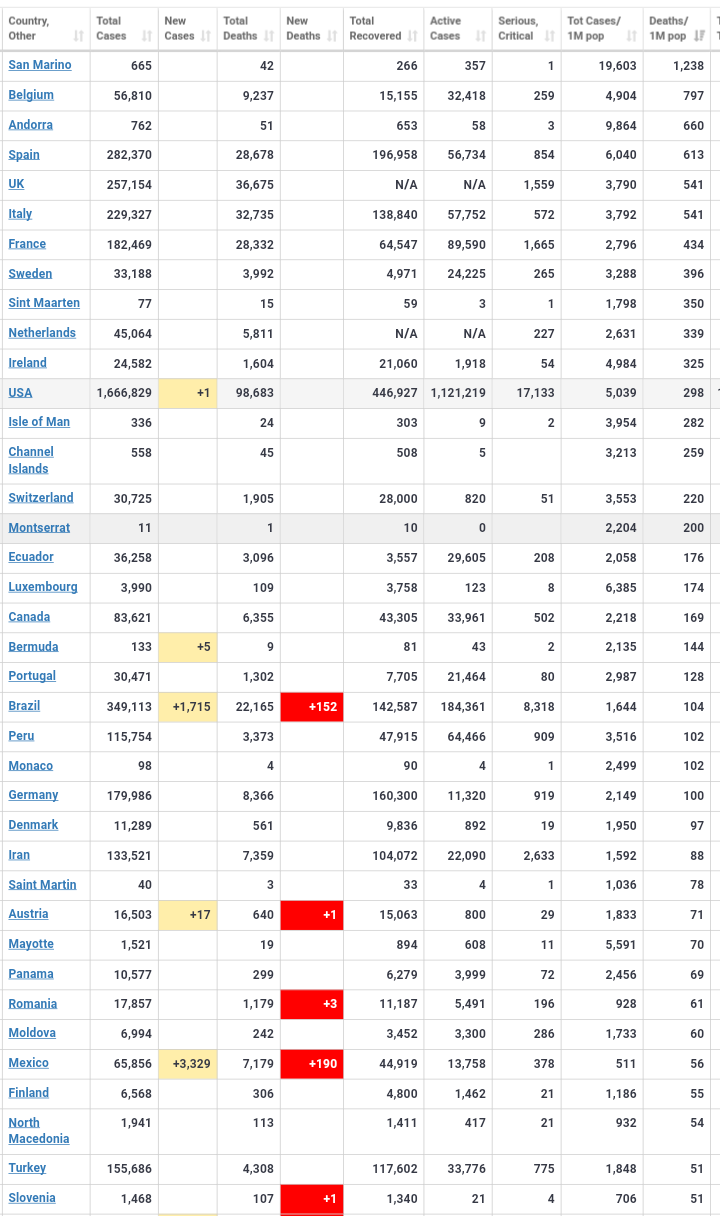Sort by New Cases column arrows
720x1216 pixels.
pos(206,36)
